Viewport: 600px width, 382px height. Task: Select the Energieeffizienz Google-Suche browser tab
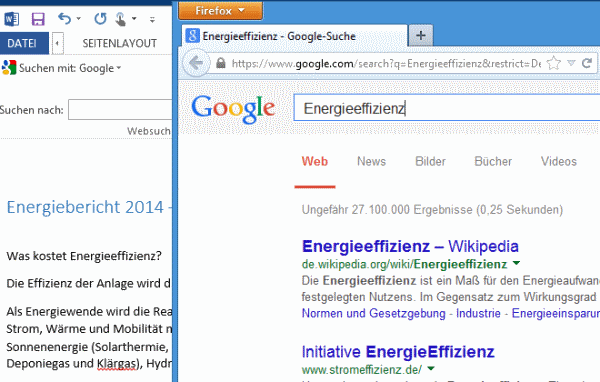(x=294, y=36)
